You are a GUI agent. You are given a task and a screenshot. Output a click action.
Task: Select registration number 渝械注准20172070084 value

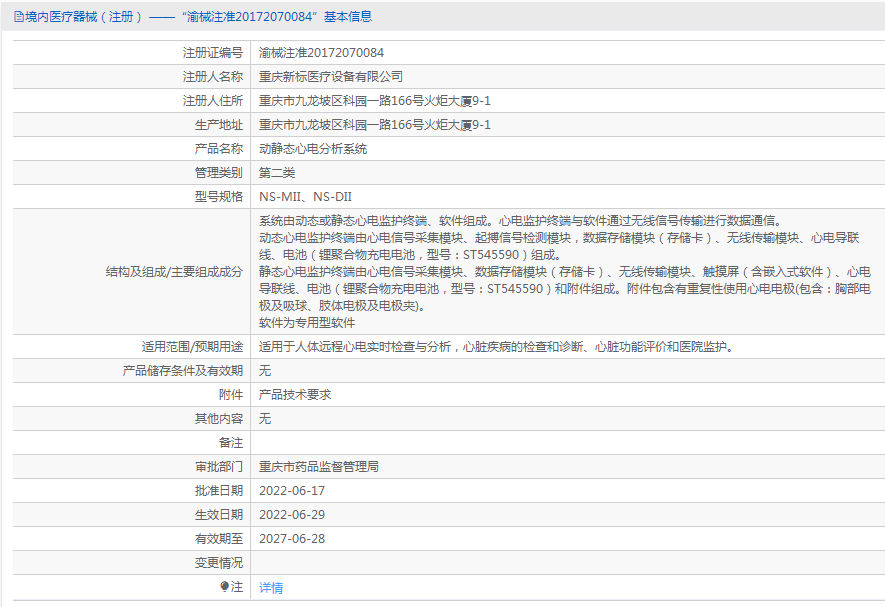tap(321, 53)
